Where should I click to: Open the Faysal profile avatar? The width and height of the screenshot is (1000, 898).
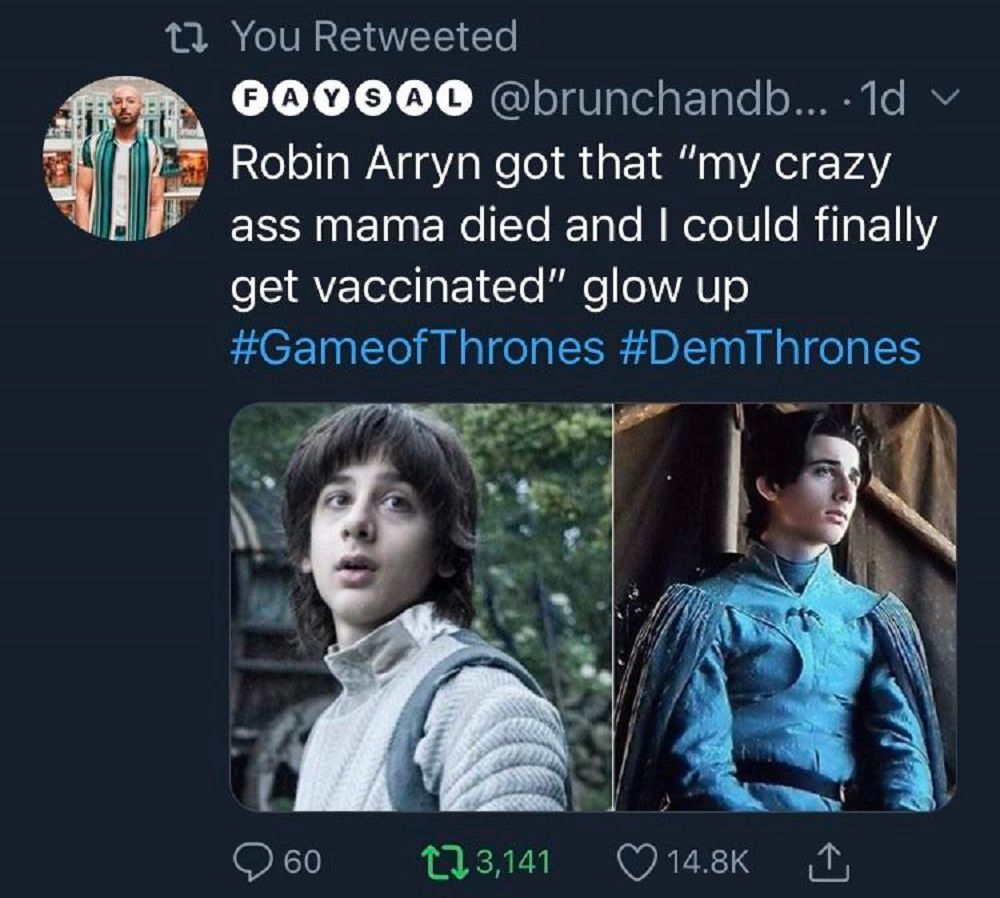[x=124, y=158]
